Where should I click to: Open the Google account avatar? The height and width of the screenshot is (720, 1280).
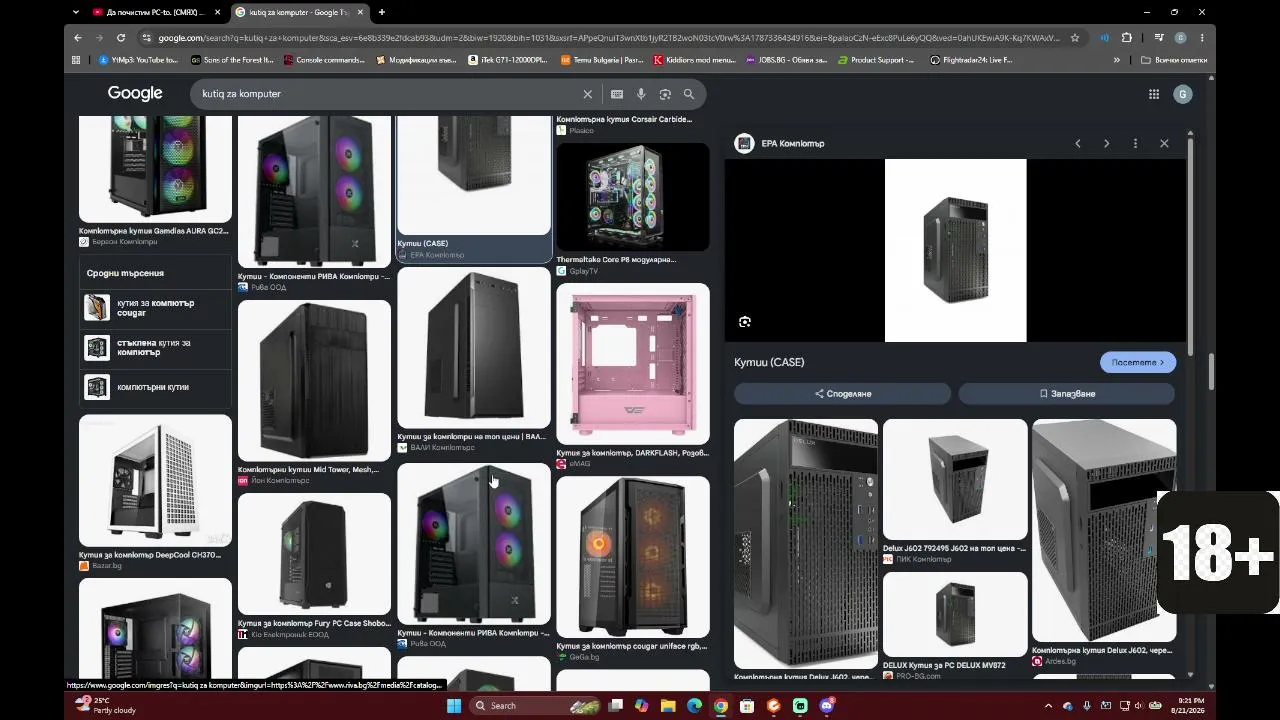coord(1183,94)
